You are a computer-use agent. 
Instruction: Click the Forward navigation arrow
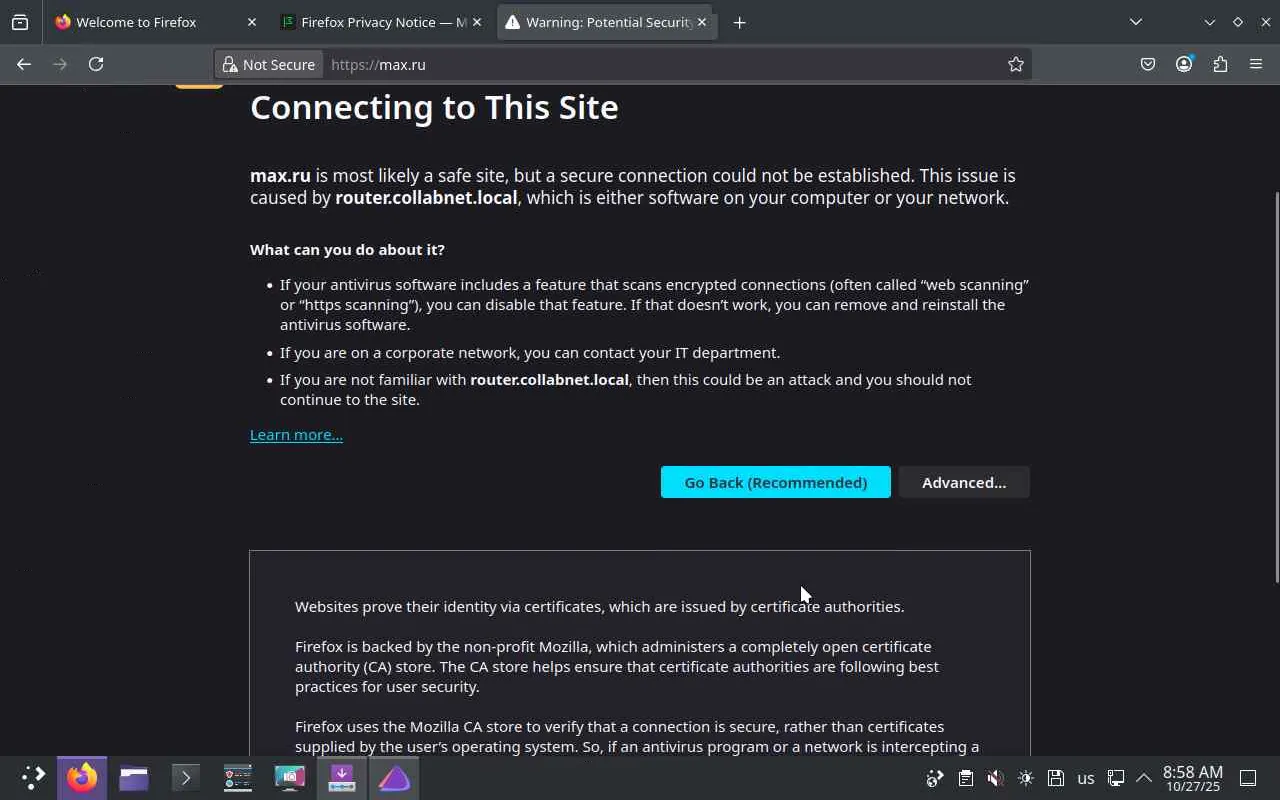click(60, 64)
